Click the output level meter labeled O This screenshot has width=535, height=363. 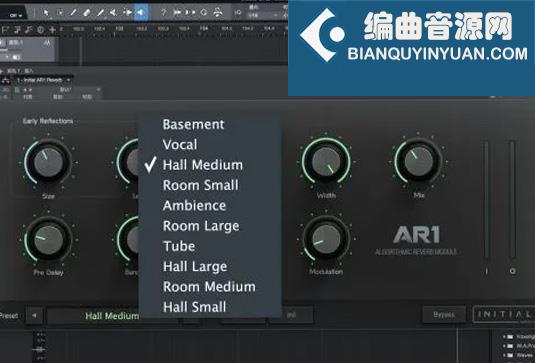coord(512,201)
